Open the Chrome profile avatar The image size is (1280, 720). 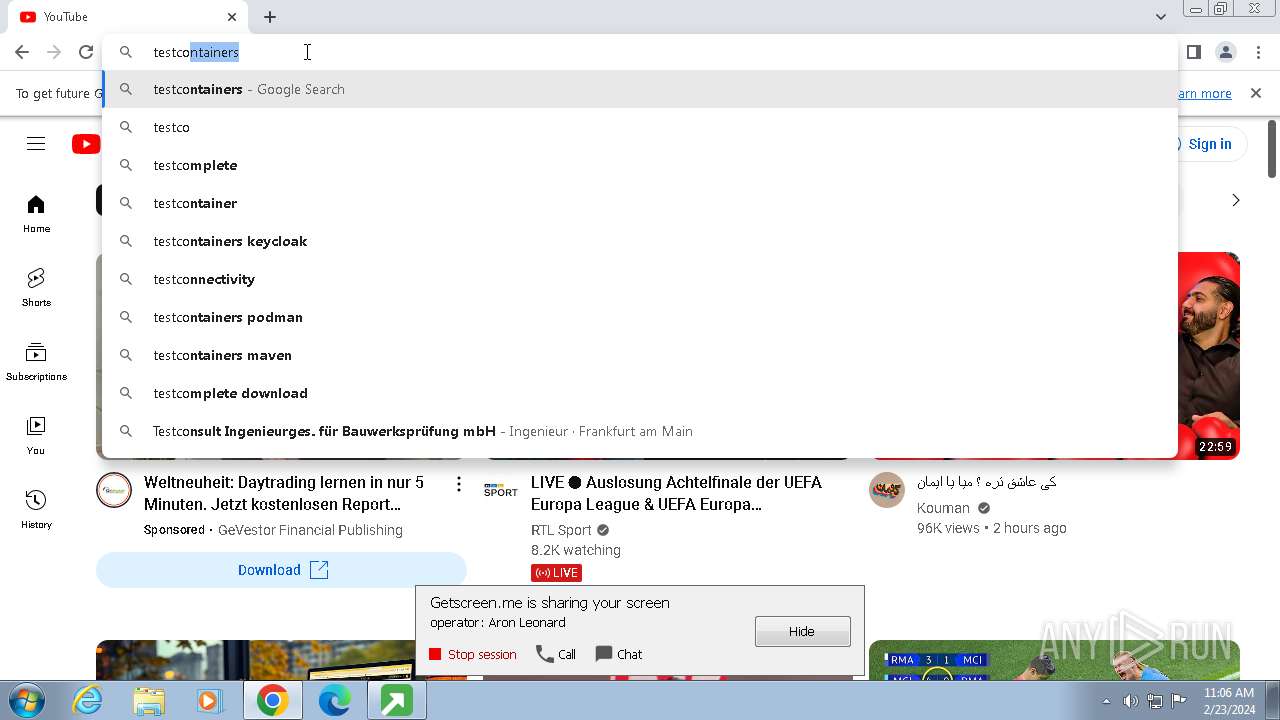tap(1225, 52)
